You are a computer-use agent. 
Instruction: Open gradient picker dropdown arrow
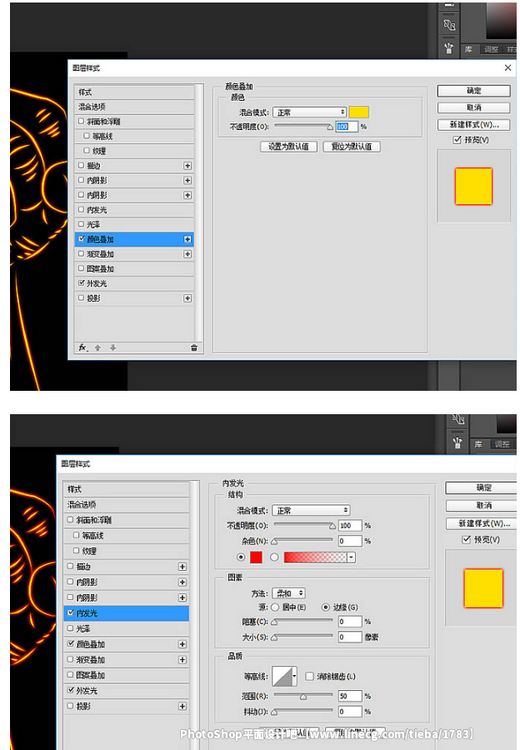352,557
